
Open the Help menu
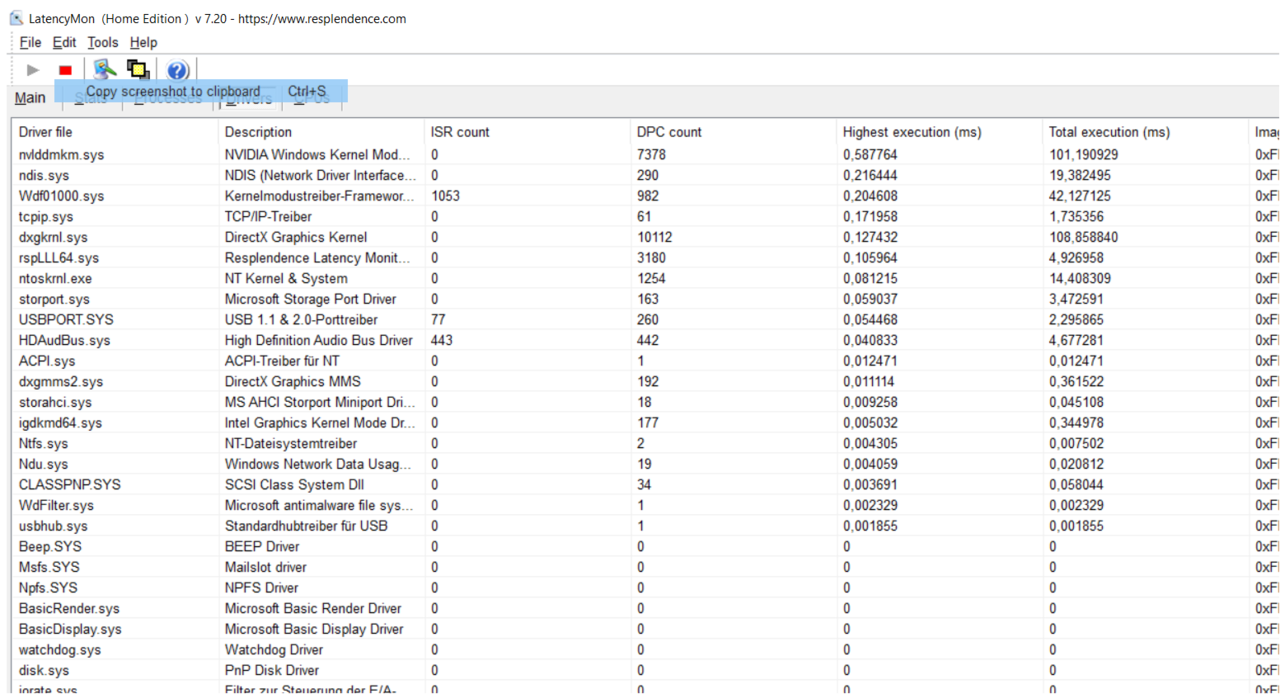(143, 42)
